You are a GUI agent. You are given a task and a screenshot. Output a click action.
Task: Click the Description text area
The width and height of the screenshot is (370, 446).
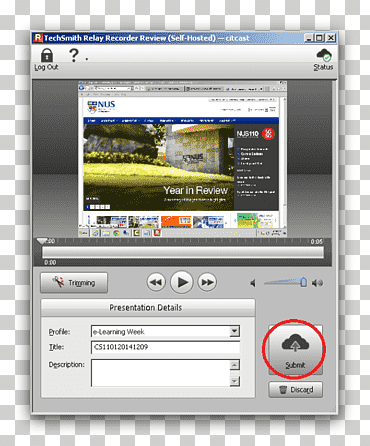coord(161,373)
